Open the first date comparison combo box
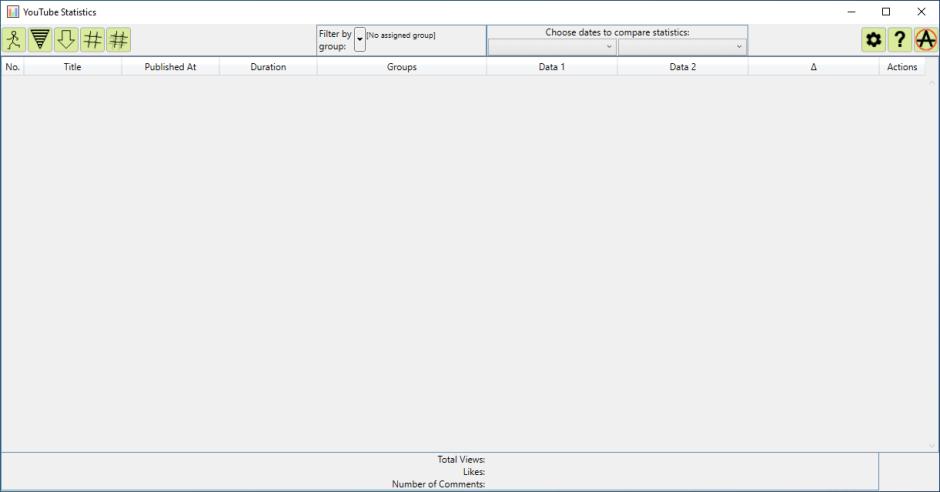 [552, 47]
